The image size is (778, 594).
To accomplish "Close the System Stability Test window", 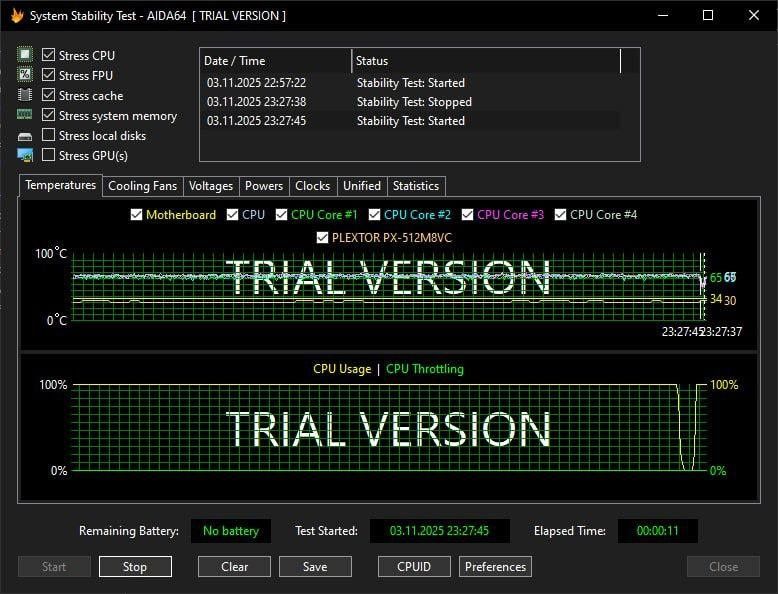I will [754, 15].
